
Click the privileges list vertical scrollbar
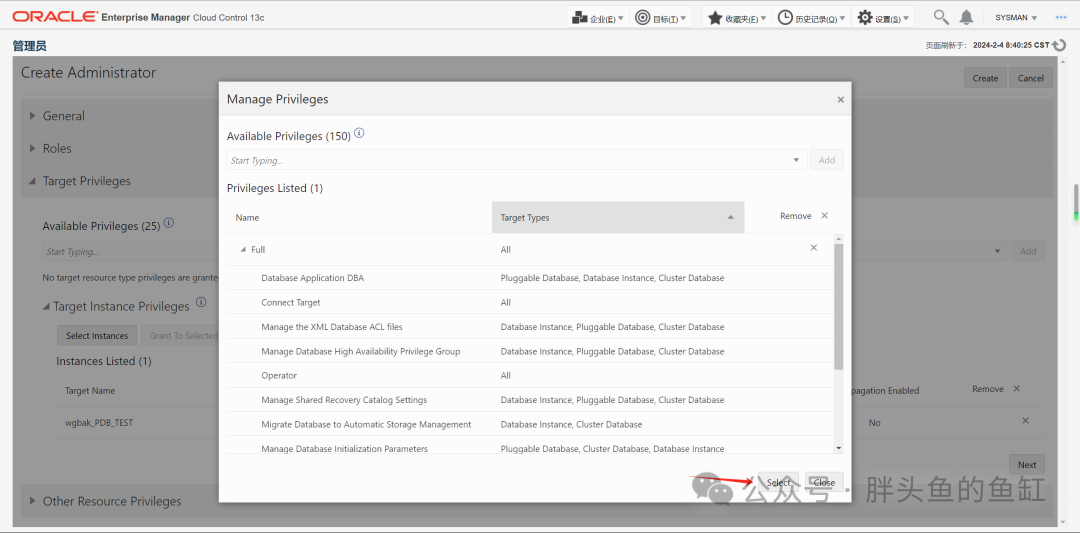coord(838,306)
